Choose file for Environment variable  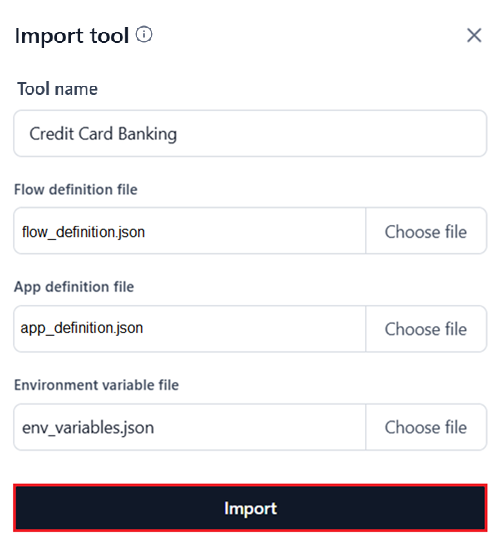coord(426,427)
